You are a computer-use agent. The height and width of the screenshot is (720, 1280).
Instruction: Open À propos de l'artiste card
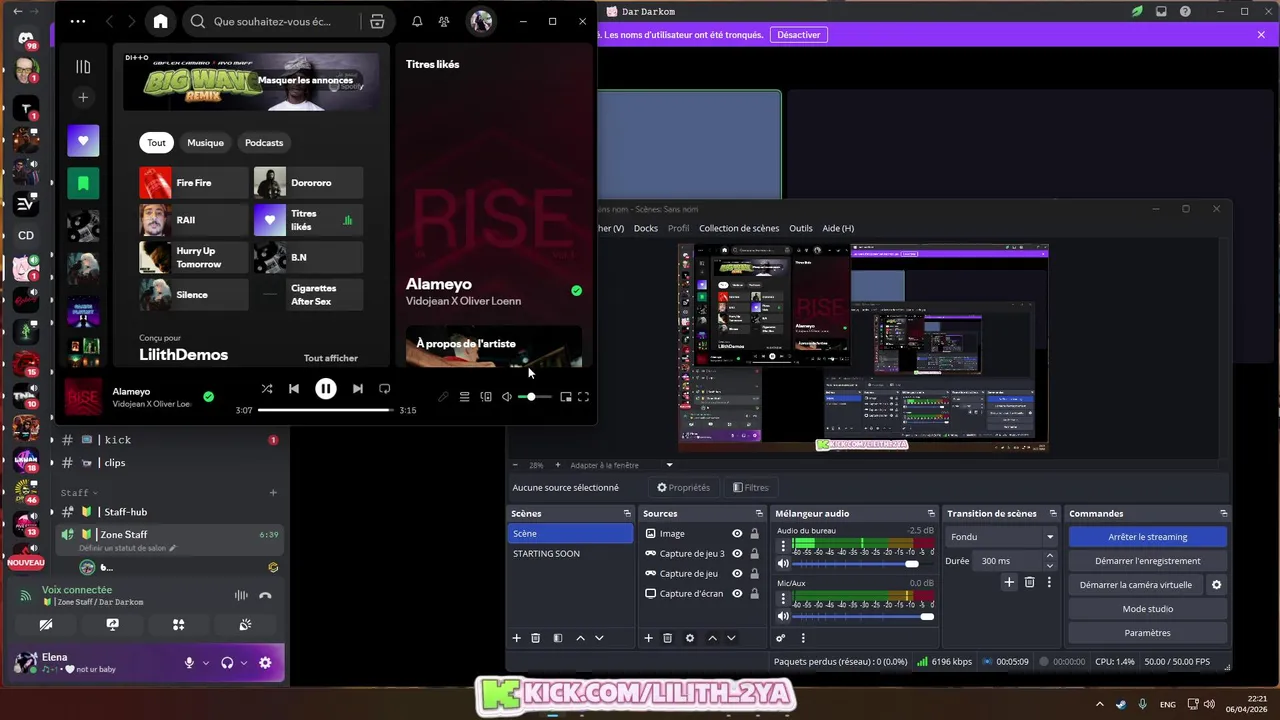[x=494, y=345]
